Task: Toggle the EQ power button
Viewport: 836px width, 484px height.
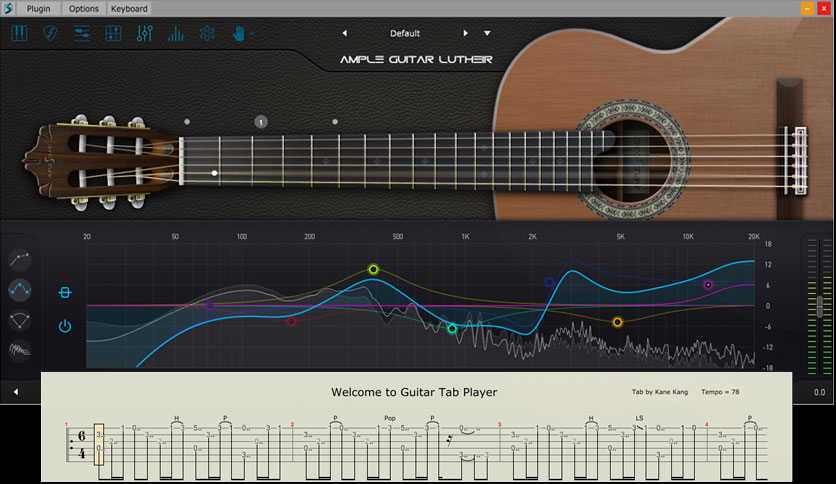Action: [x=65, y=326]
